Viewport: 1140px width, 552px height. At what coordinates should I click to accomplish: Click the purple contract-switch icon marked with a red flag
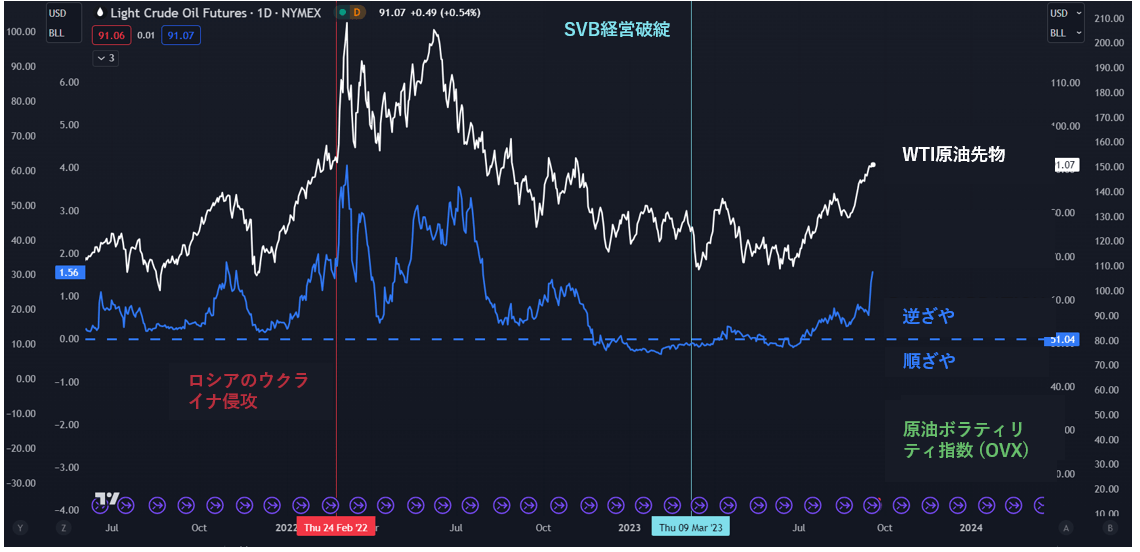[871, 504]
